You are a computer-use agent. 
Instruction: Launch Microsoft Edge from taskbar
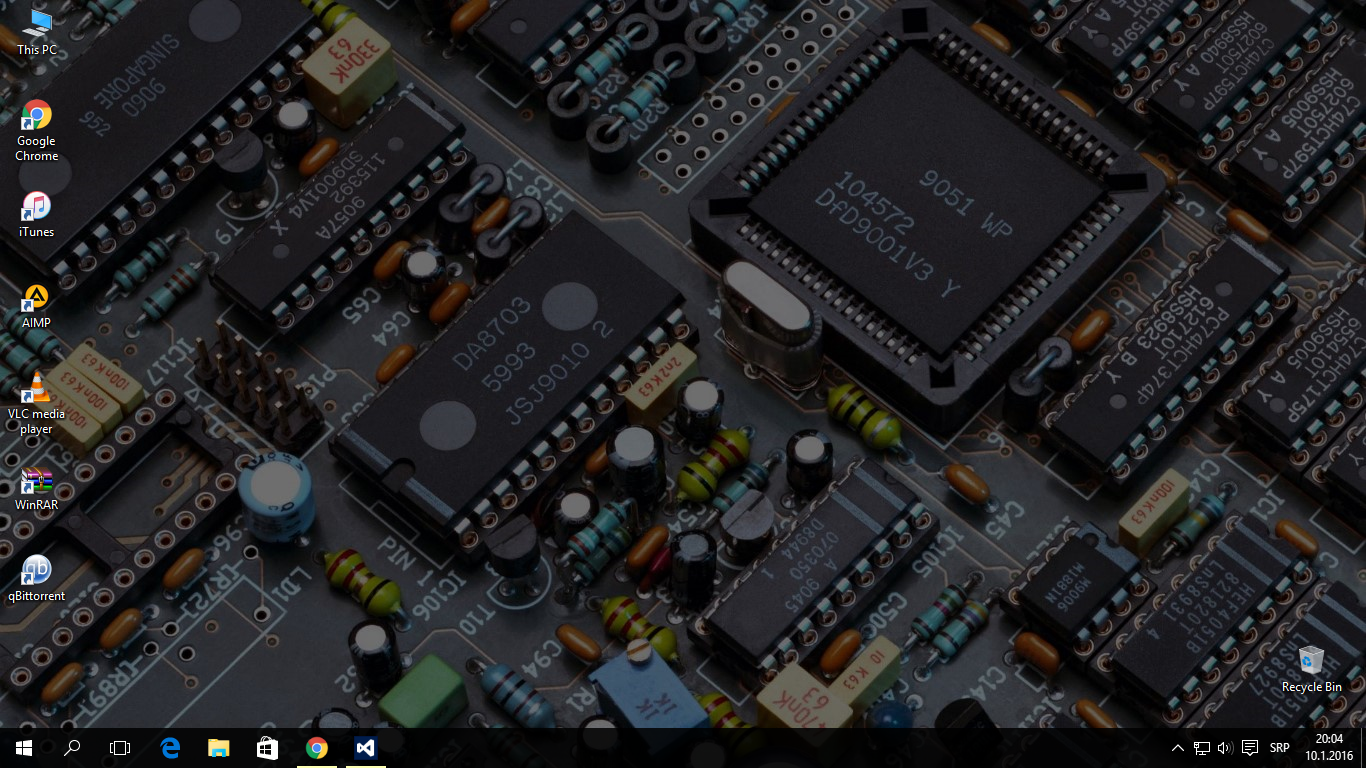click(x=170, y=747)
